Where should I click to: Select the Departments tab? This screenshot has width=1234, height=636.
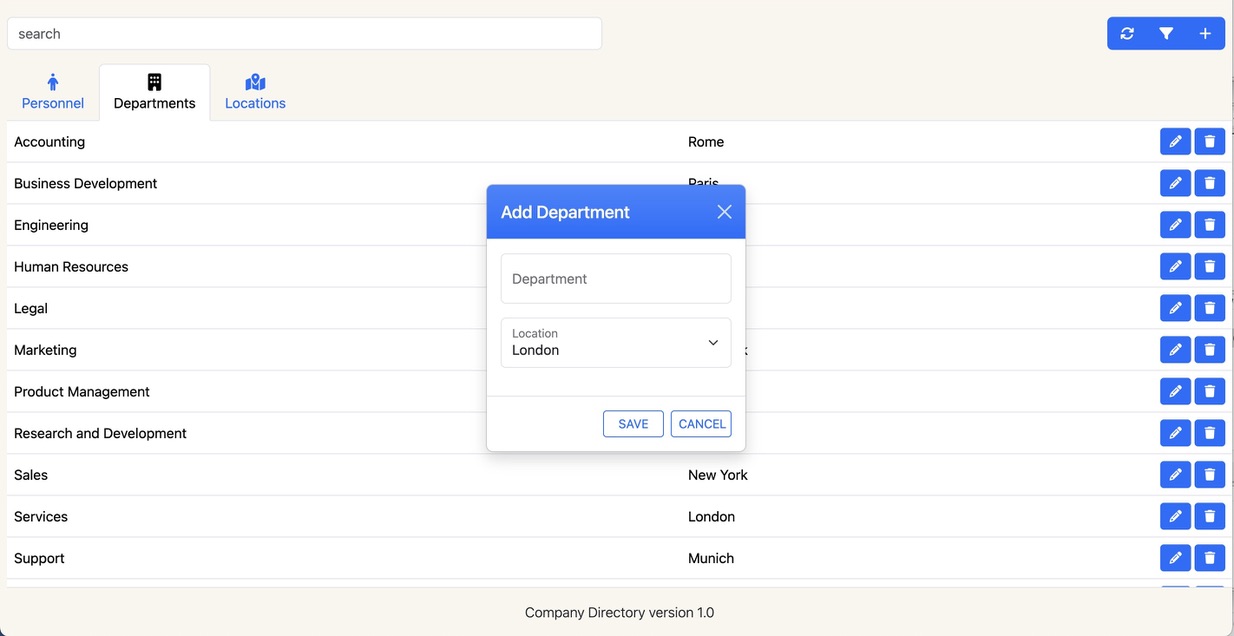154,92
